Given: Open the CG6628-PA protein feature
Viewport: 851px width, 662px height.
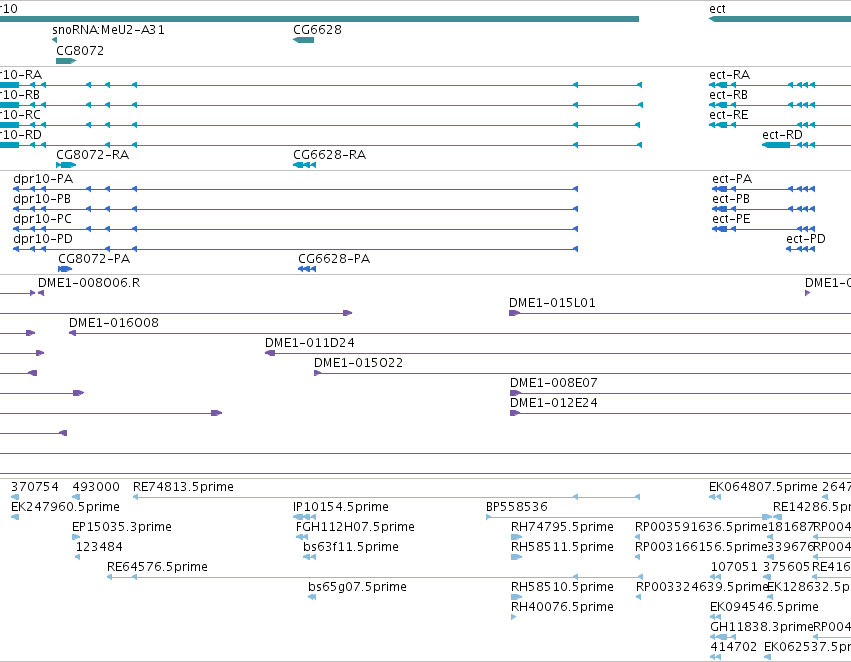Looking at the screenshot, I should tap(307, 269).
